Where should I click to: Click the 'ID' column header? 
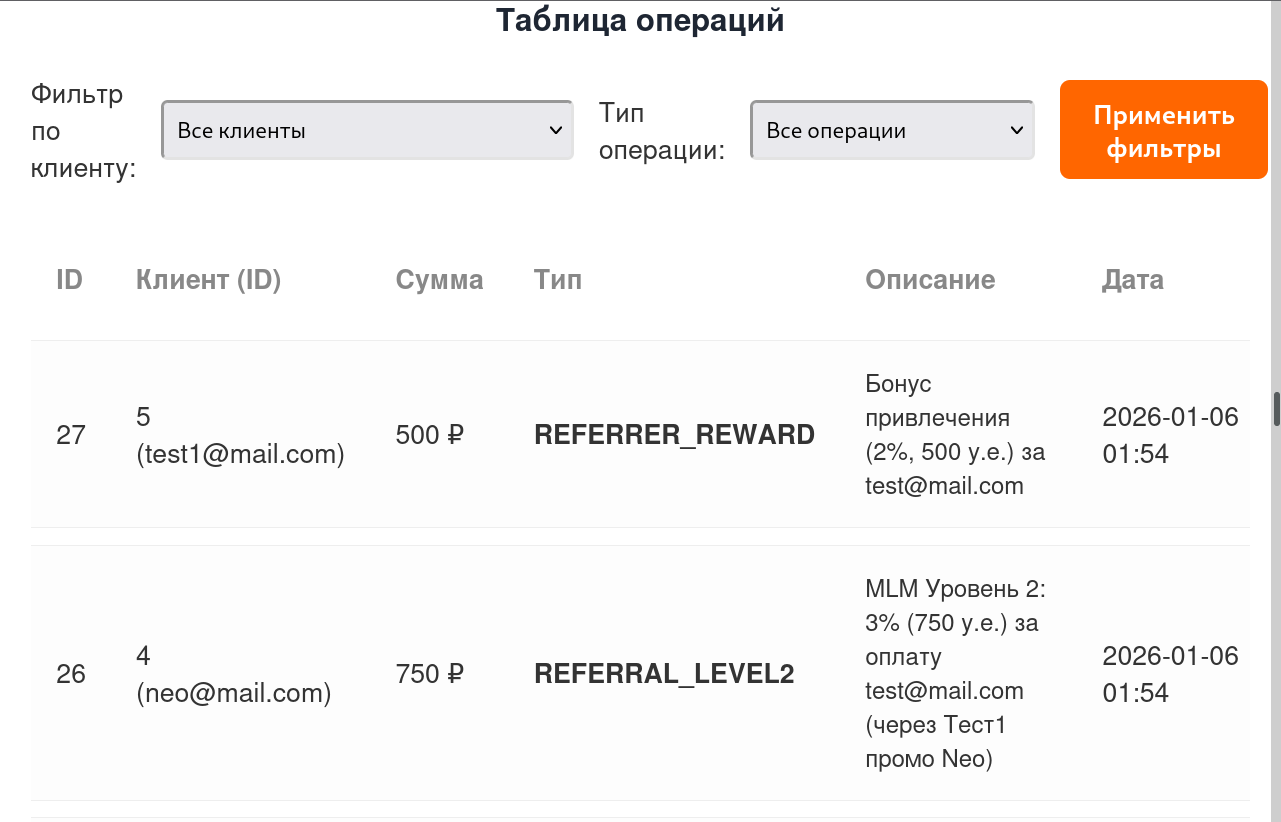click(x=69, y=280)
